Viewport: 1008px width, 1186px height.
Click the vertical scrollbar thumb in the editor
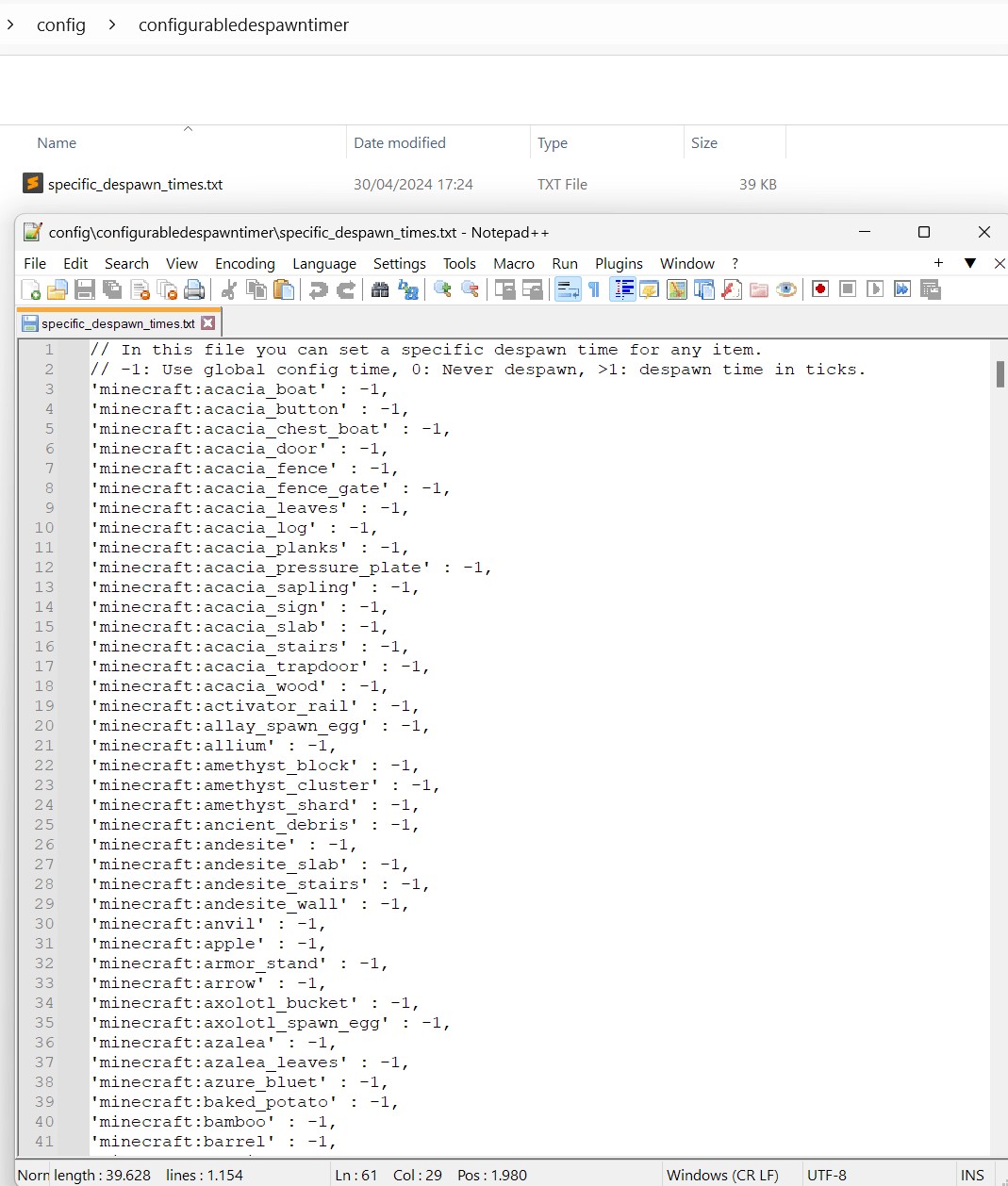(1000, 374)
